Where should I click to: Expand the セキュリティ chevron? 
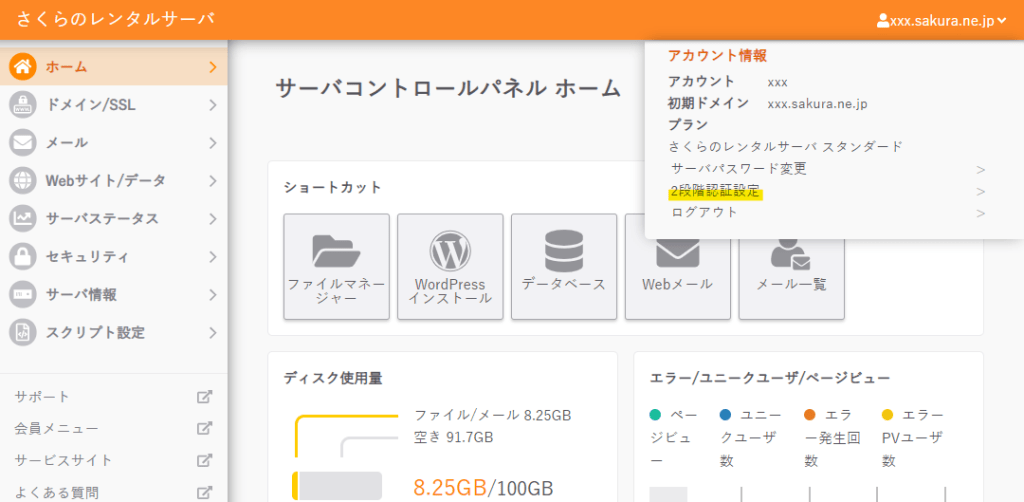(213, 257)
